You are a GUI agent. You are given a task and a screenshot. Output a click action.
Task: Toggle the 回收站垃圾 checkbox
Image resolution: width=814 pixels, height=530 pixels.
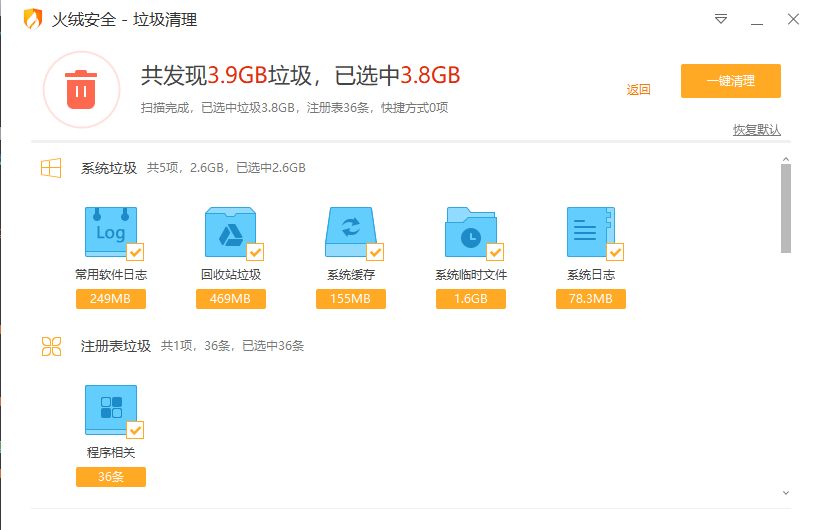point(255,251)
